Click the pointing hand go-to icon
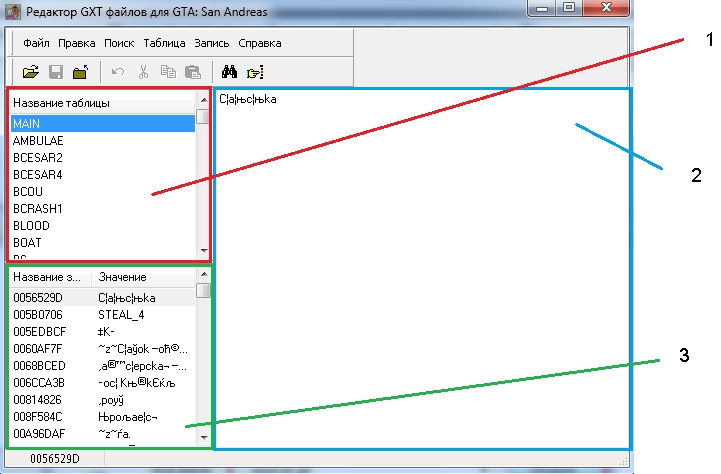This screenshot has width=721, height=474. [254, 72]
